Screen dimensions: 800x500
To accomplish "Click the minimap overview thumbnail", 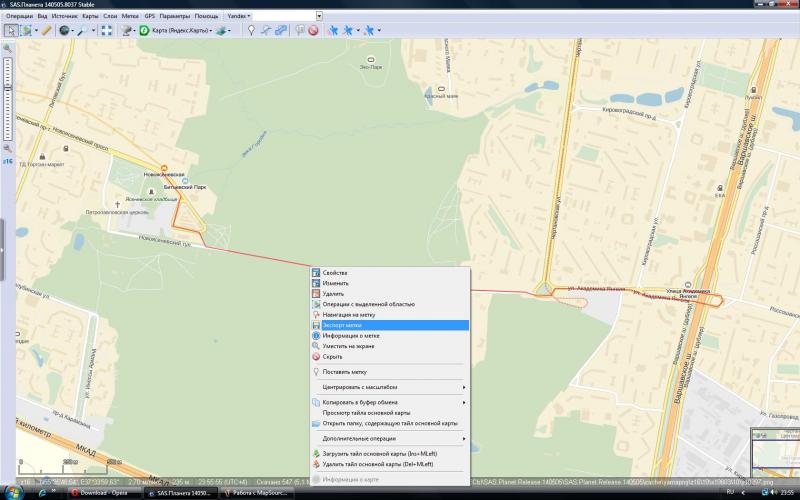I will coord(776,453).
